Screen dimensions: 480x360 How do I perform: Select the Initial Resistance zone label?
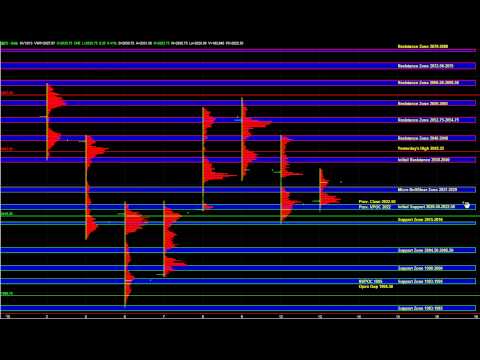[x=424, y=160]
